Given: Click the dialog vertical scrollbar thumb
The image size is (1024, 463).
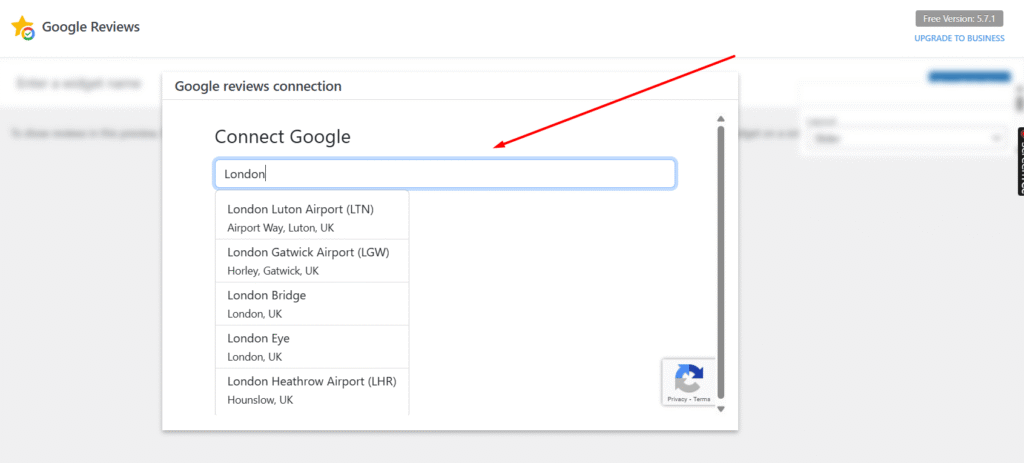Looking at the screenshot, I should (x=721, y=262).
